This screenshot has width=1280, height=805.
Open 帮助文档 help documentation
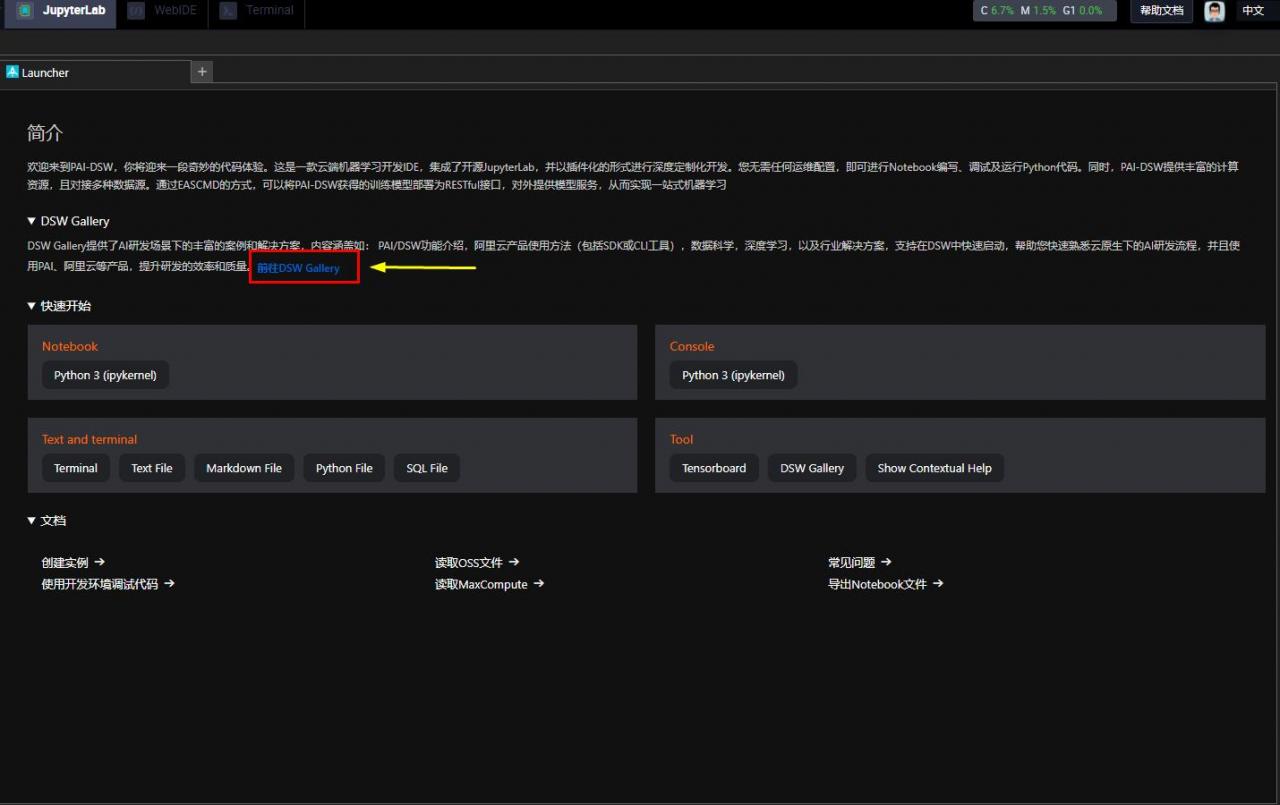pos(1162,11)
